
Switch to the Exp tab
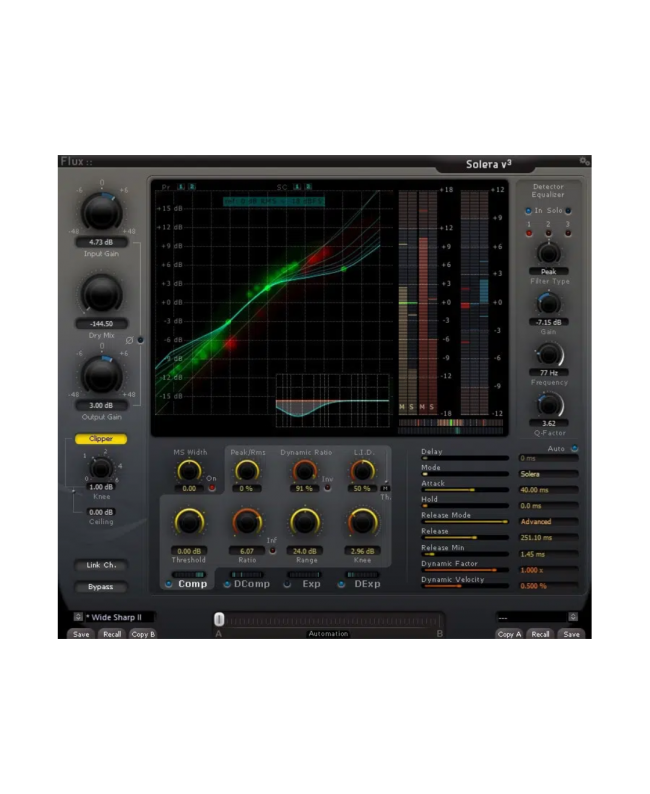311,584
